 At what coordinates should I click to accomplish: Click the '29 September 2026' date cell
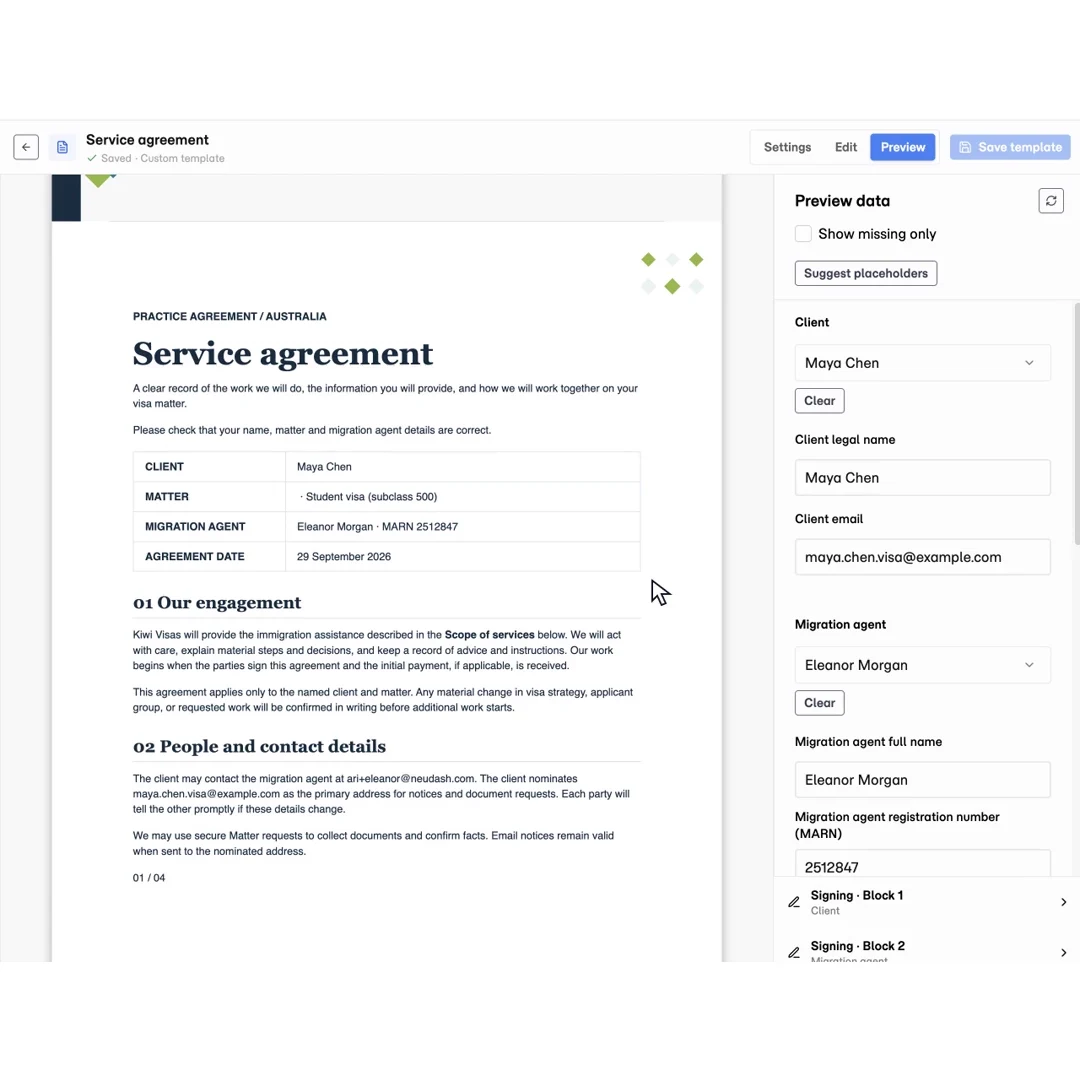point(463,557)
